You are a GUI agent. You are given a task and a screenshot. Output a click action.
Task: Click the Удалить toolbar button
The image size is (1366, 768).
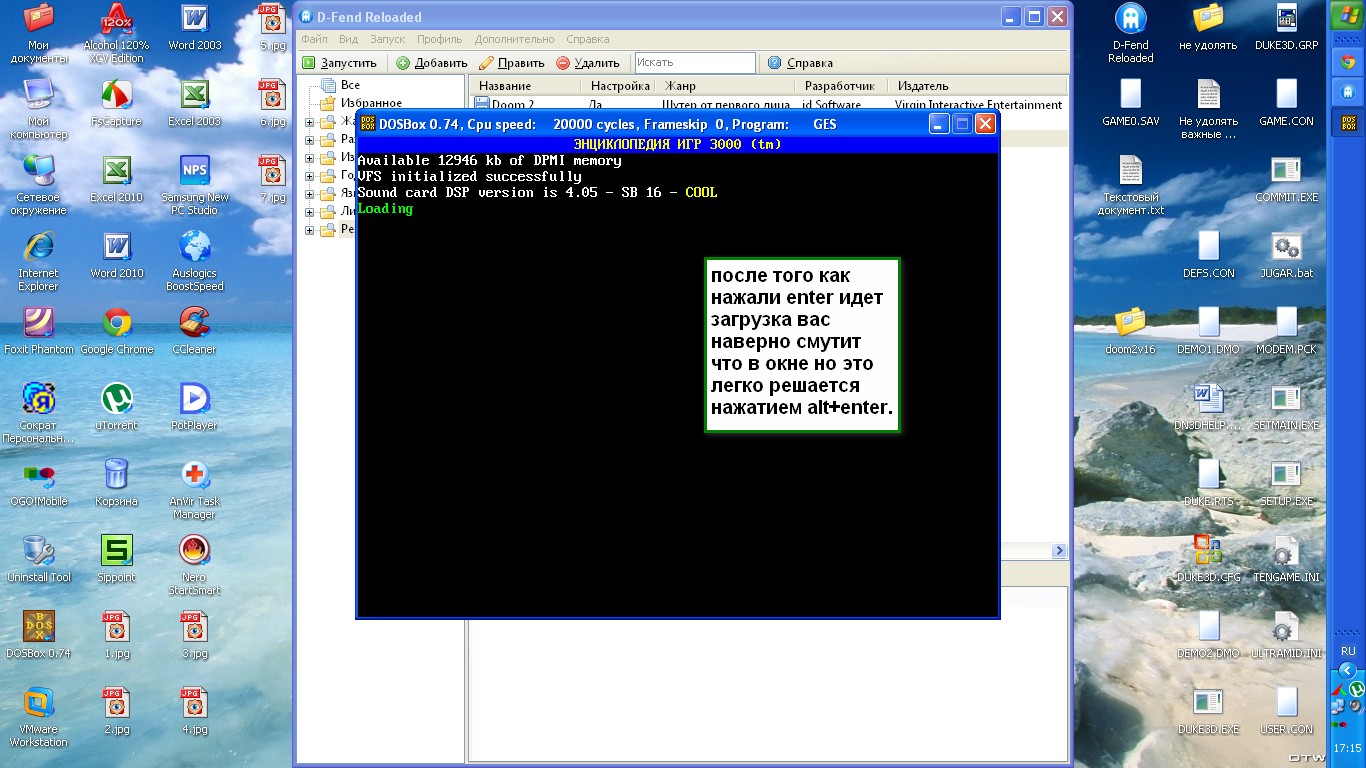[588, 63]
